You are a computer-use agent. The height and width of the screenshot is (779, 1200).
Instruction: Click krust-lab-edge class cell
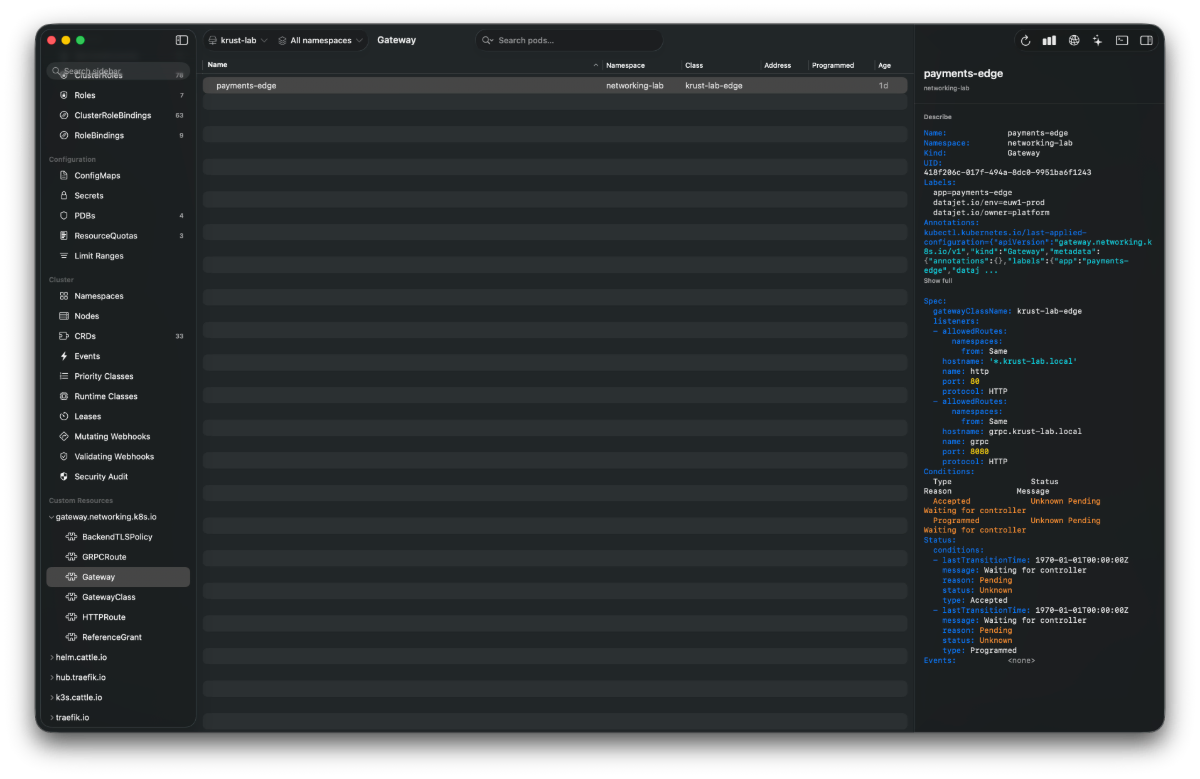point(713,86)
